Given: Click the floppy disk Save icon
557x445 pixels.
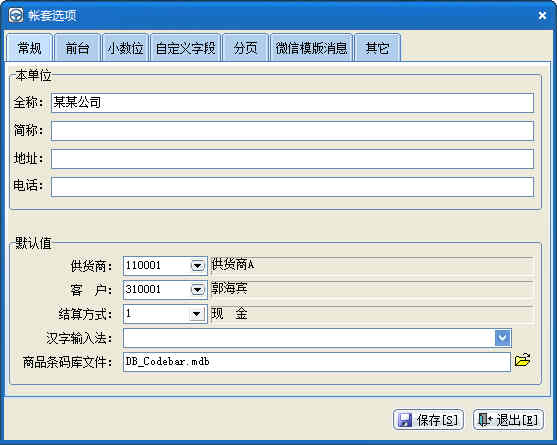Looking at the screenshot, I should pos(405,420).
